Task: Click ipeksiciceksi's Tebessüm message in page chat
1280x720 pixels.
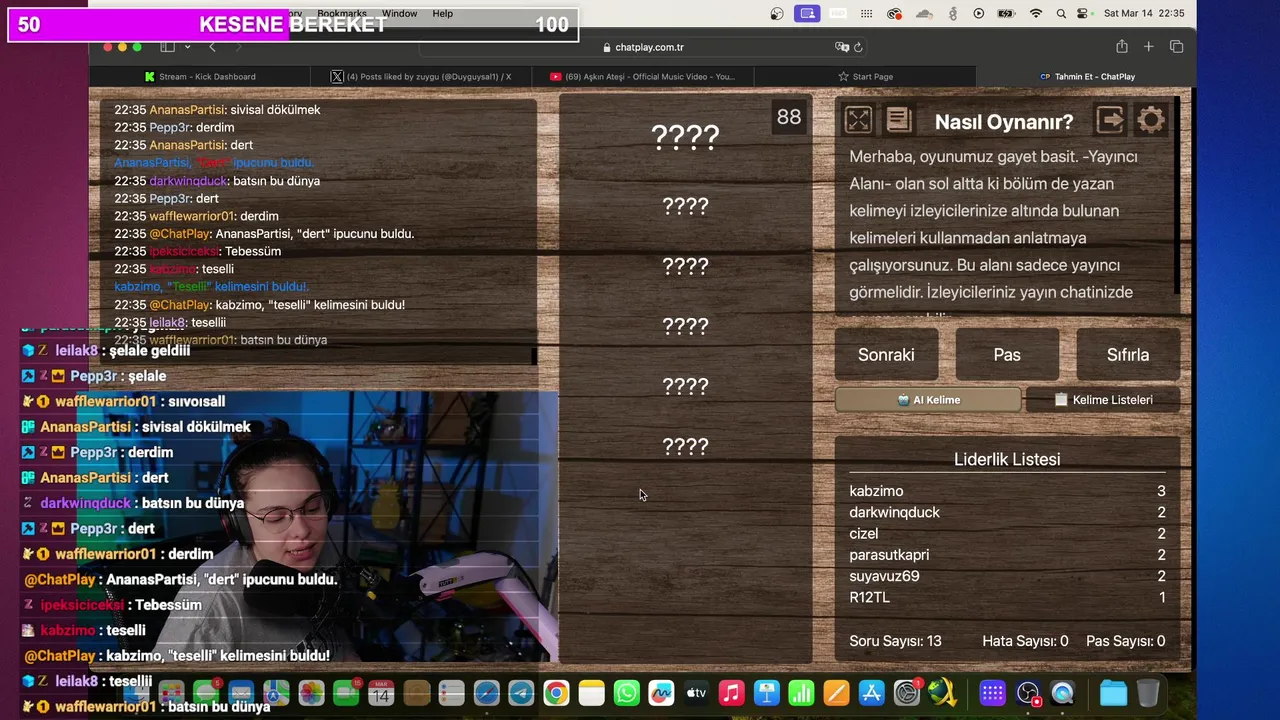Action: 197,251
